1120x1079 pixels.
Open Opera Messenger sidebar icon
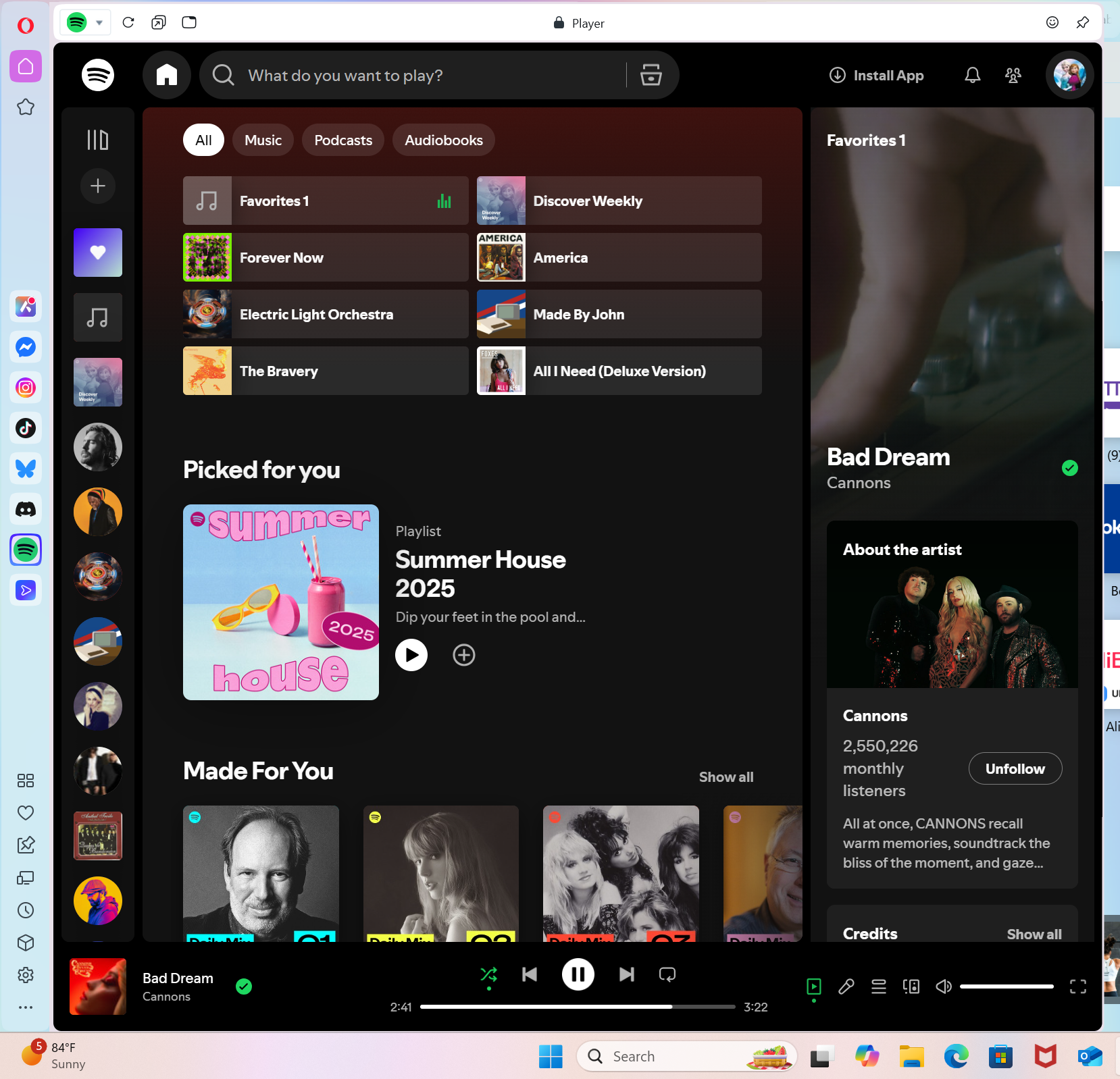(x=26, y=347)
